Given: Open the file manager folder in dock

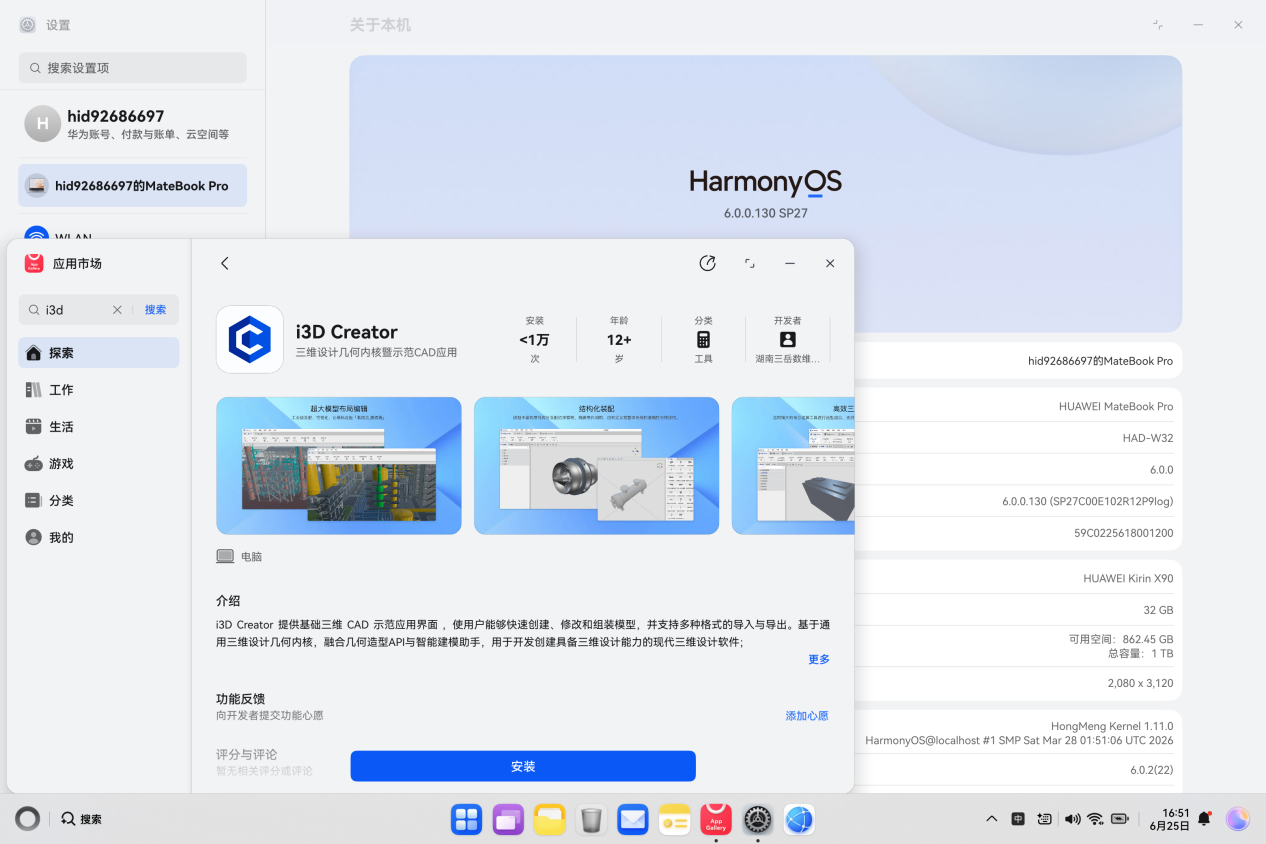Looking at the screenshot, I should point(550,820).
